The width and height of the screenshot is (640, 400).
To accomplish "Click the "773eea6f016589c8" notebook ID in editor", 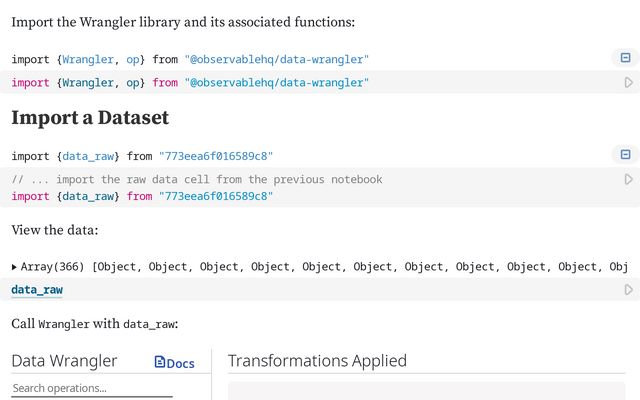I will point(215,197).
